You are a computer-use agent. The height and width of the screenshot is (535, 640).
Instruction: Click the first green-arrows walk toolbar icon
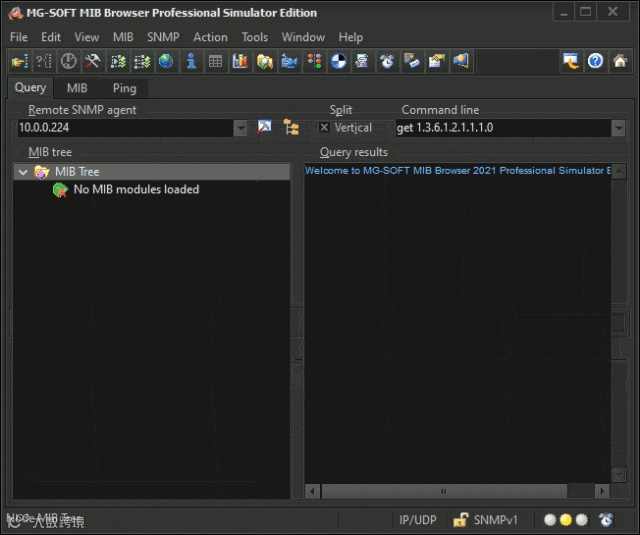coord(118,61)
